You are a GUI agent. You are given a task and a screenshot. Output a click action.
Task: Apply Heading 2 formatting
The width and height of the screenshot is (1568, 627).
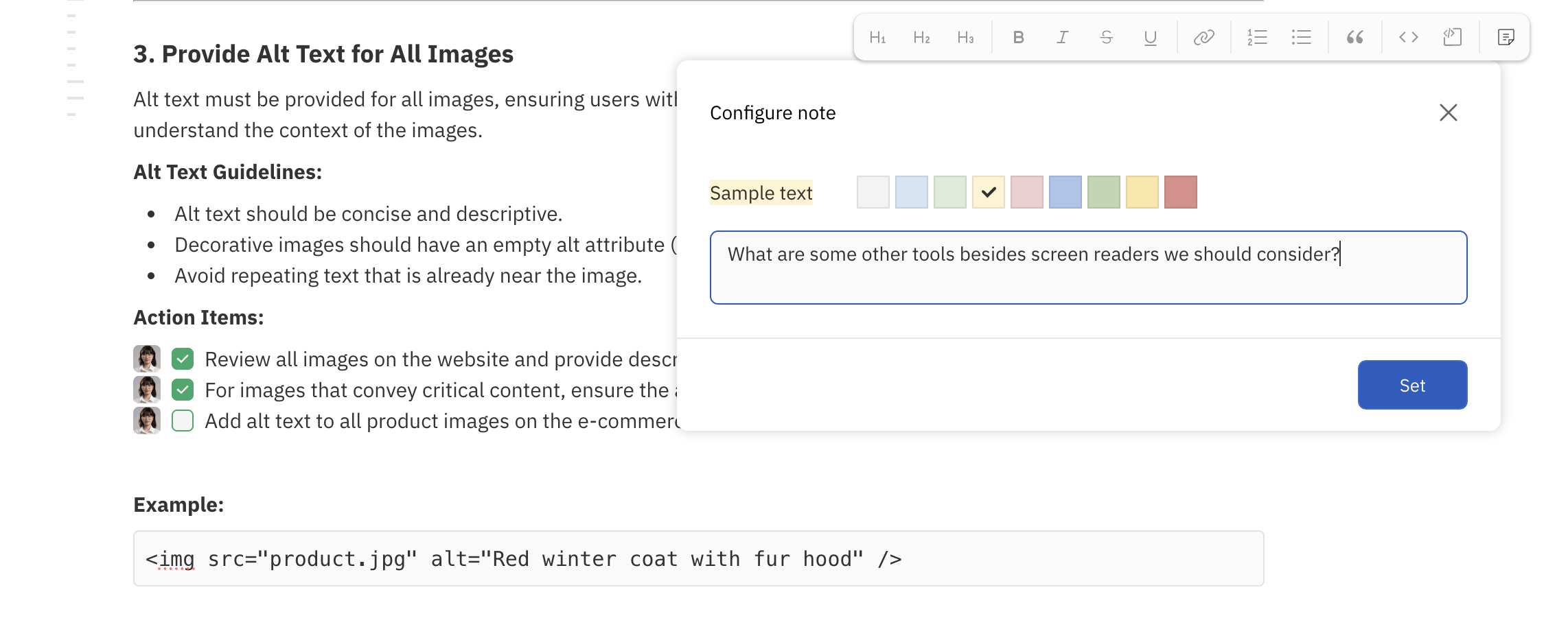tap(921, 38)
